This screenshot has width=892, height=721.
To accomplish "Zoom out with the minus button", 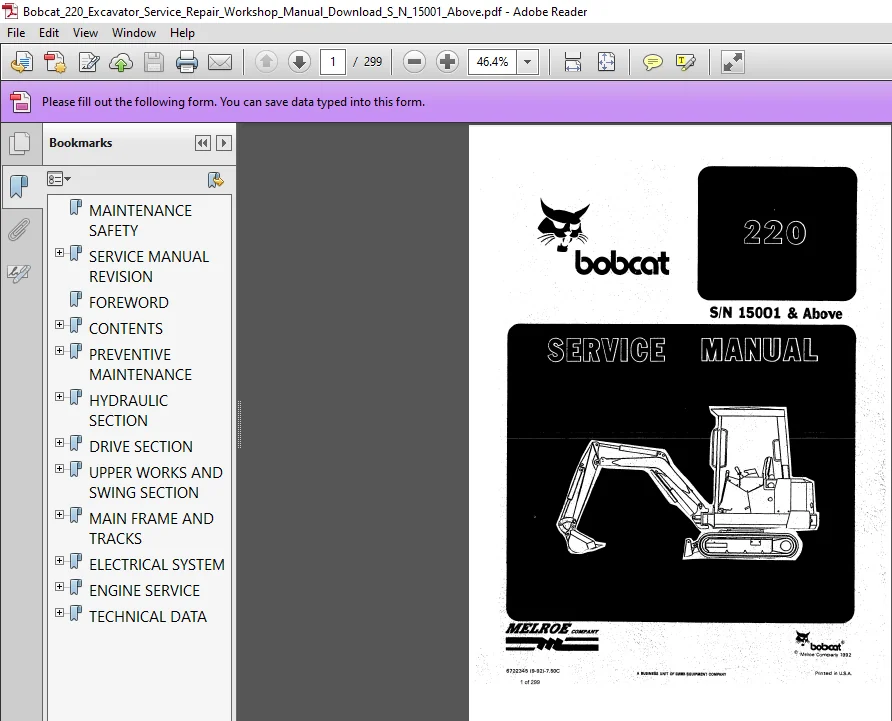I will 415,61.
